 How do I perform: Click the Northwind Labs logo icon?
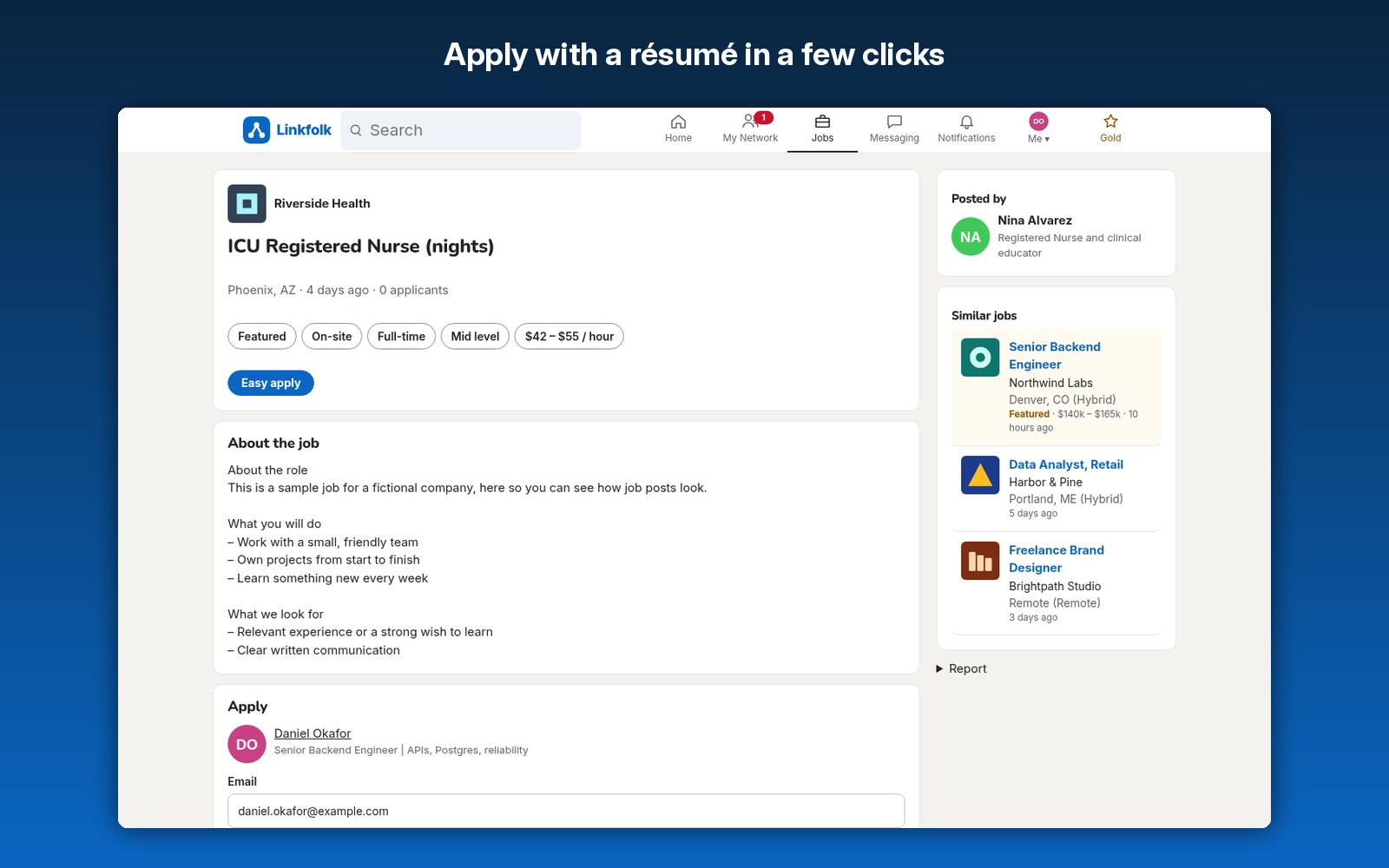(980, 358)
